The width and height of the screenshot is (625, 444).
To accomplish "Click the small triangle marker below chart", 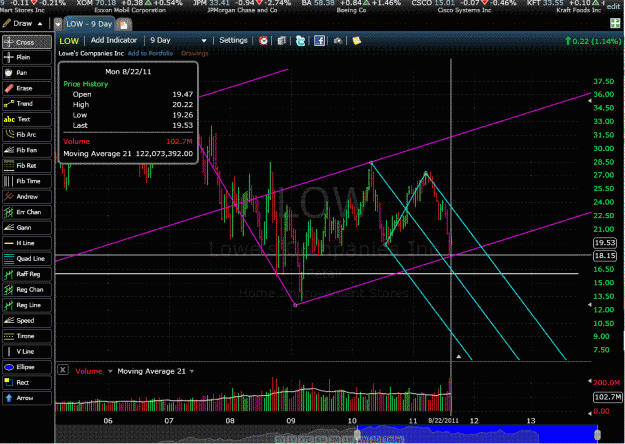I will [x=458, y=356].
